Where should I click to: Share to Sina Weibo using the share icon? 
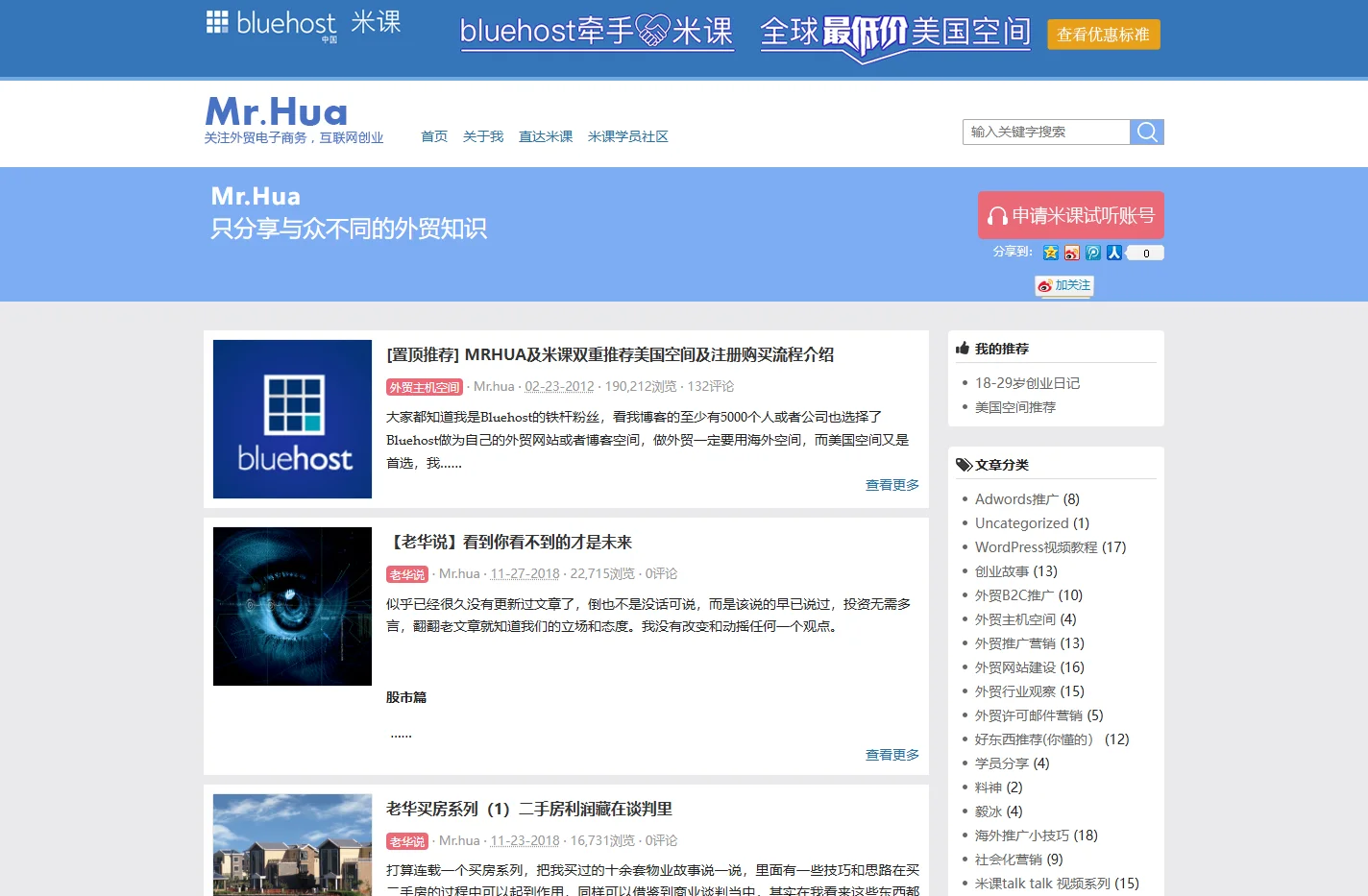click(x=1072, y=253)
